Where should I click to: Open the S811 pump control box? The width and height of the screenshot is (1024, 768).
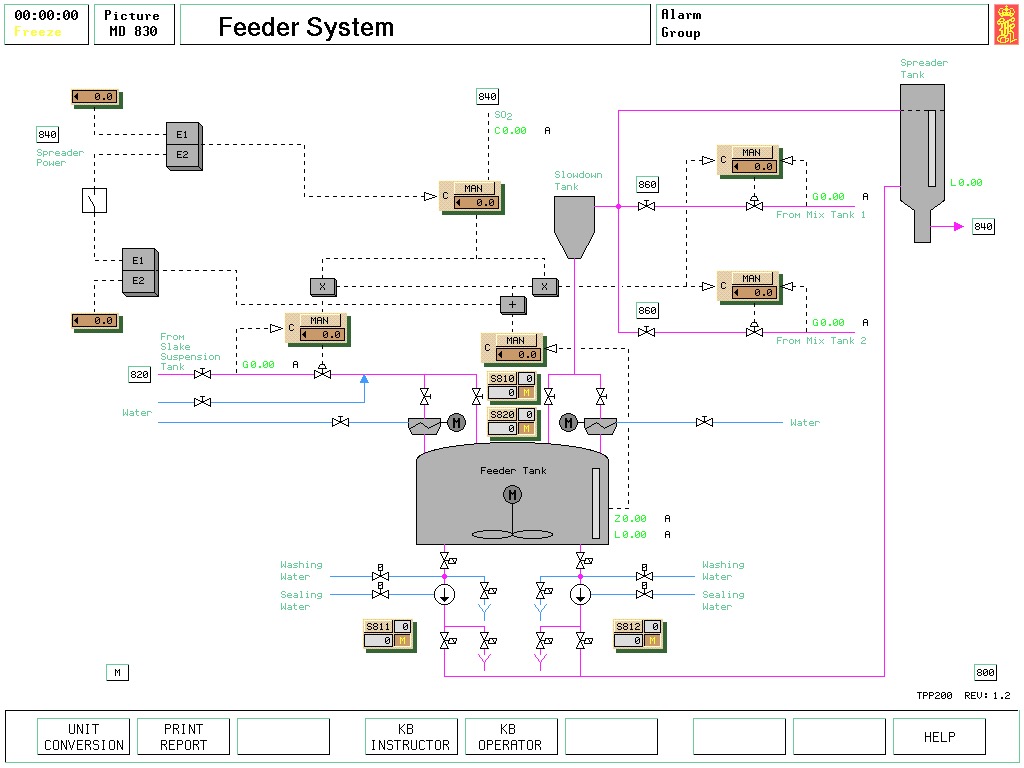pos(388,634)
